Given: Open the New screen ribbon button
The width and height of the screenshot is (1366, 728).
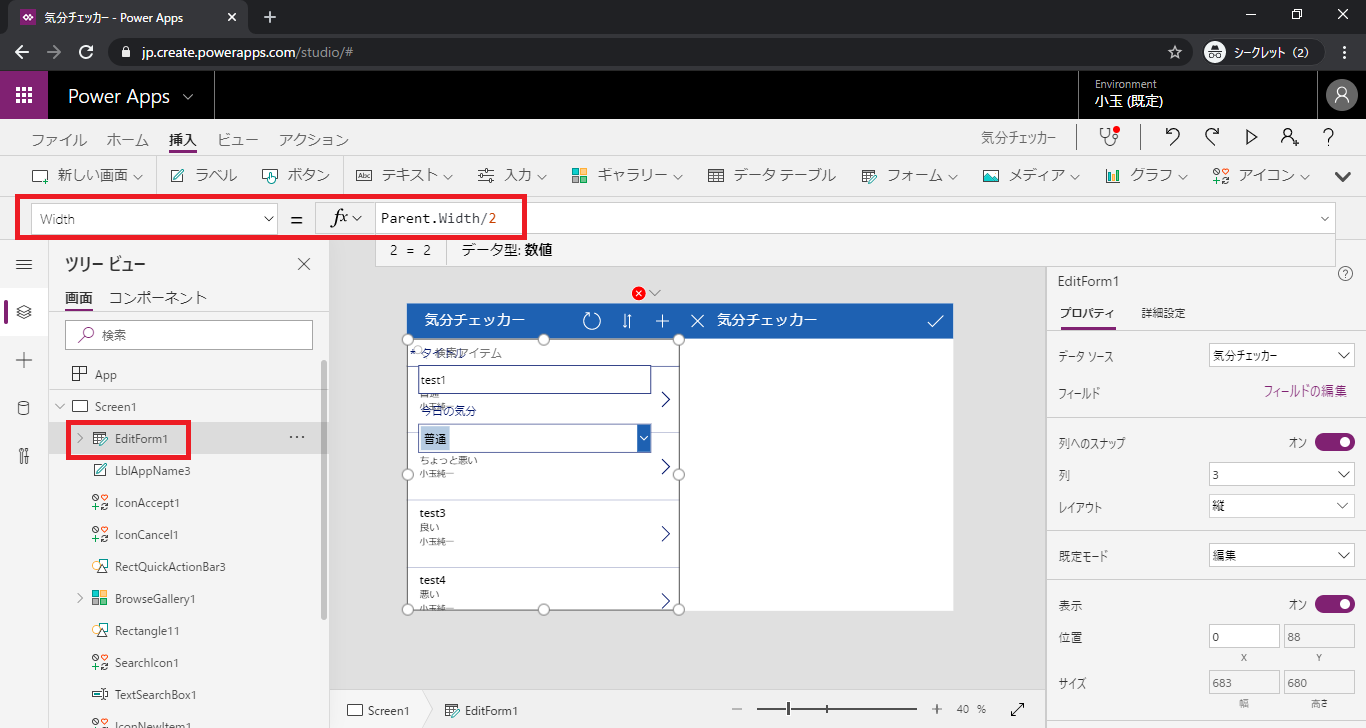Looking at the screenshot, I should pyautogui.click(x=88, y=175).
